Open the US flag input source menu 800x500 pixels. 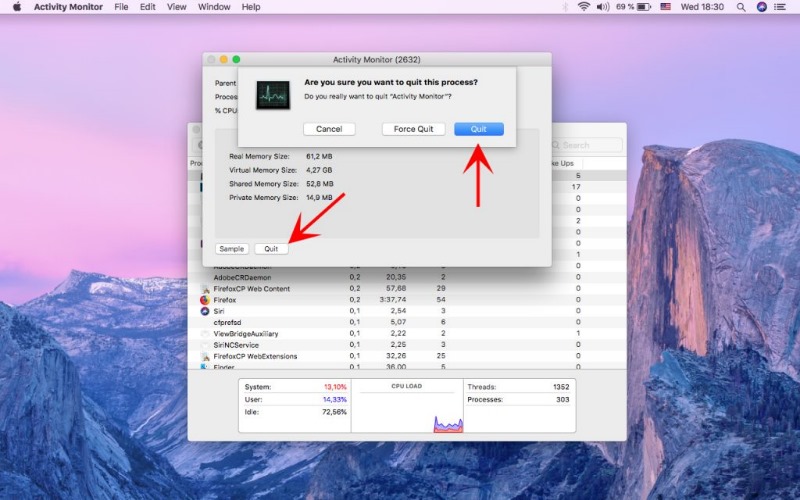tap(665, 7)
